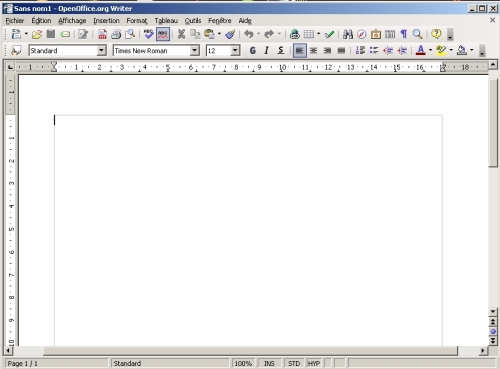Paste clipboard contents icon
500x369 pixels.
pos(209,34)
